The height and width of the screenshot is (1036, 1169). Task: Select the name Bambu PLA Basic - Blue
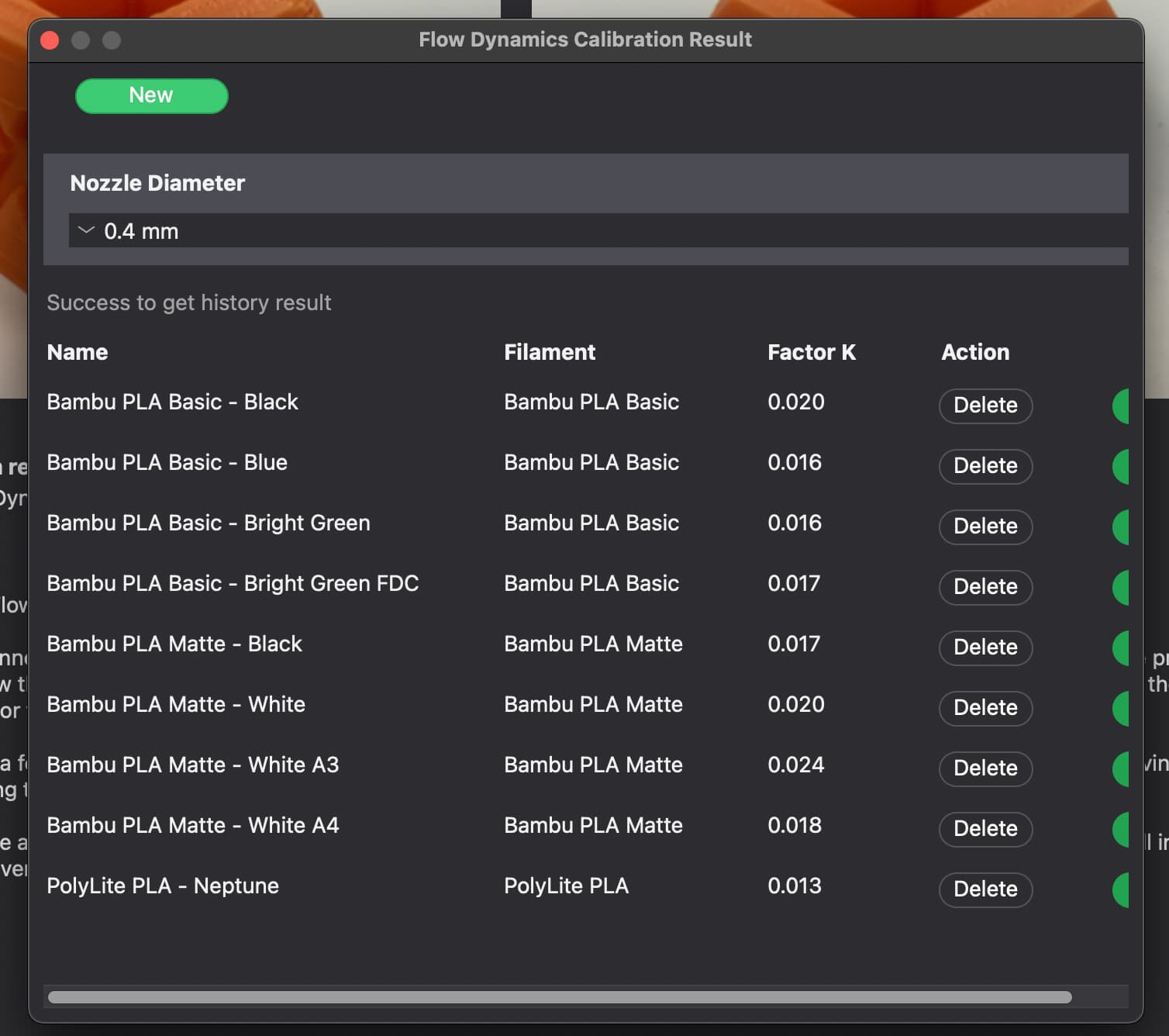167,462
